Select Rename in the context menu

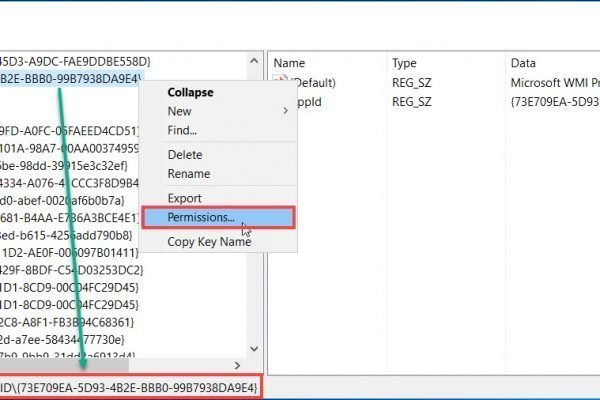click(188, 174)
